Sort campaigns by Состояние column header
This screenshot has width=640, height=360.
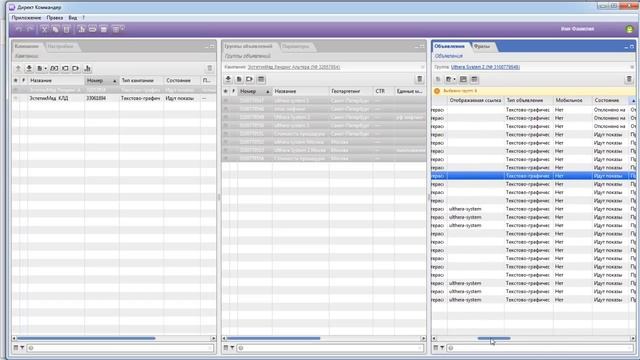[182, 80]
